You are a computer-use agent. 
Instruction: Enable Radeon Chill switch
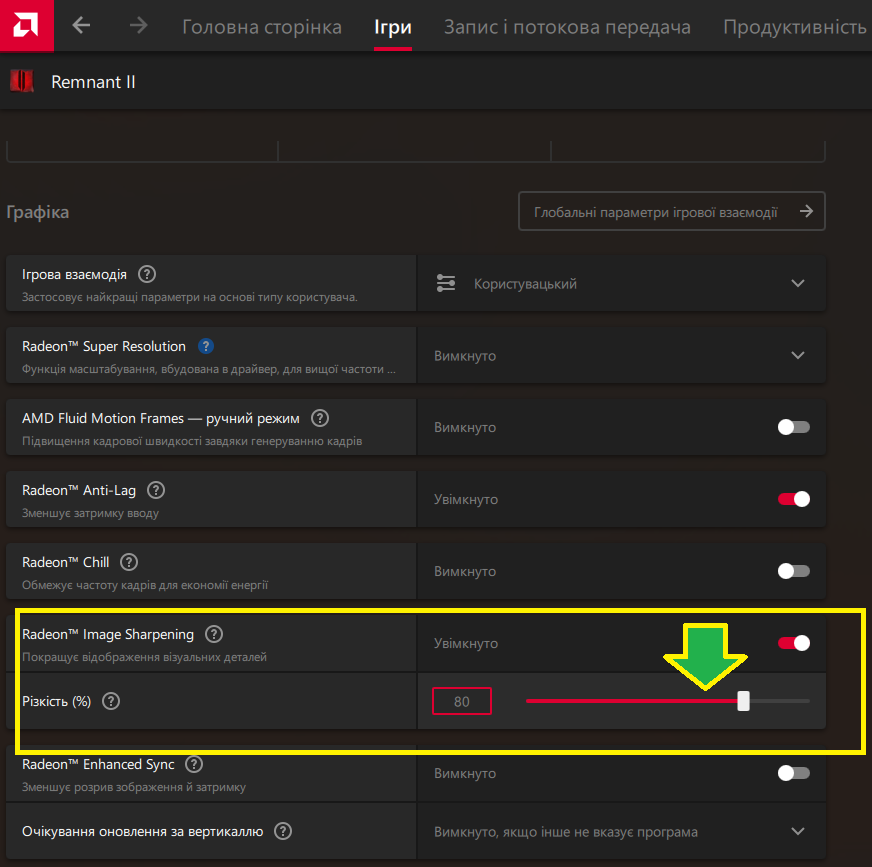click(x=794, y=571)
